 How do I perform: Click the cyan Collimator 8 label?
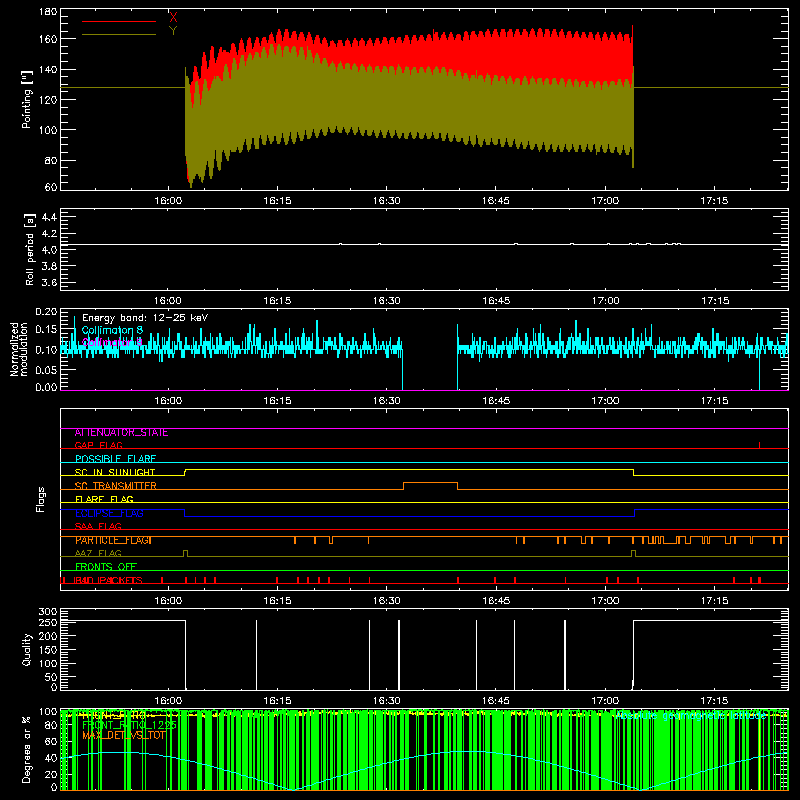(x=112, y=331)
